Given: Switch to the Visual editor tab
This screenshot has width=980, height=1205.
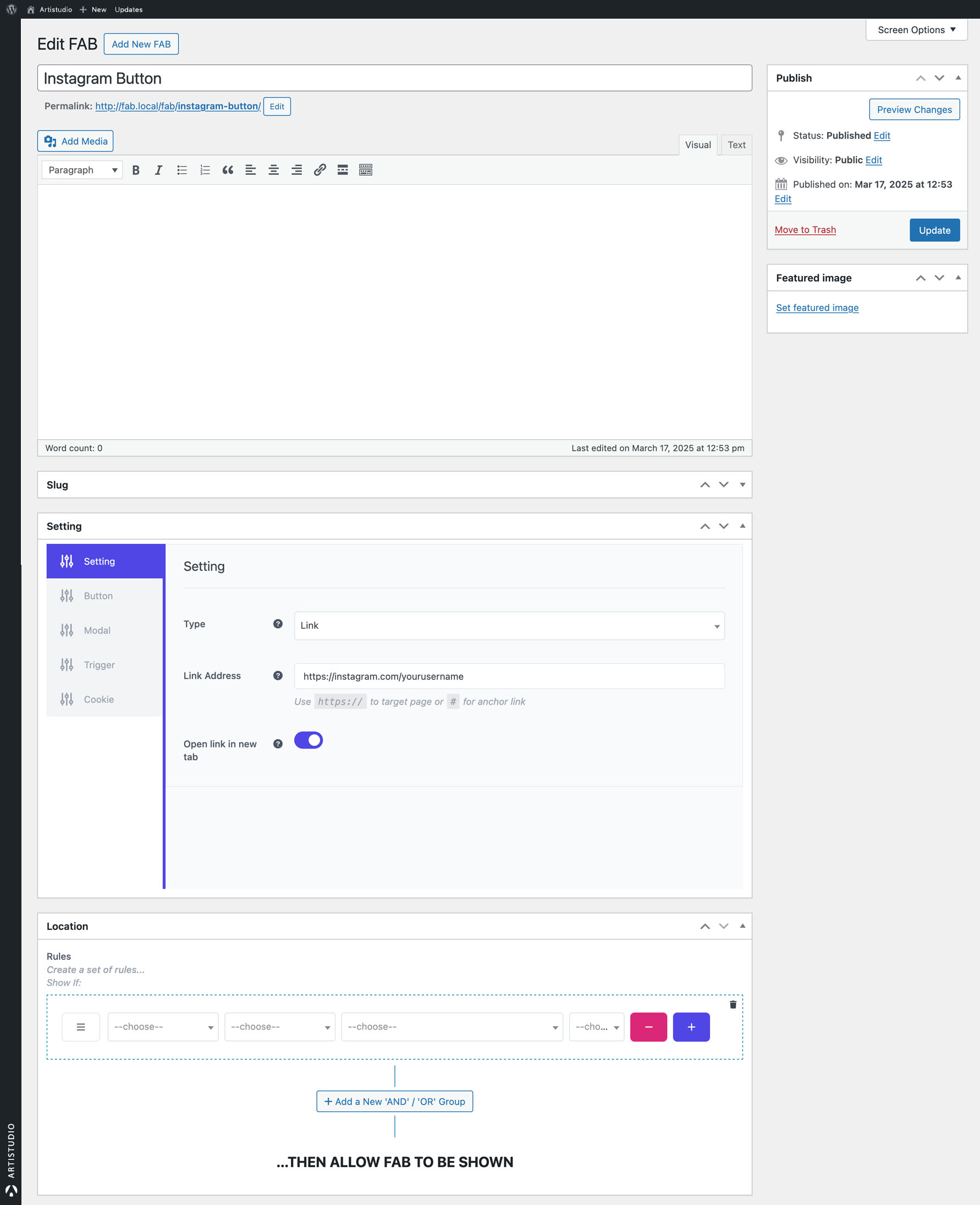Looking at the screenshot, I should coord(698,145).
